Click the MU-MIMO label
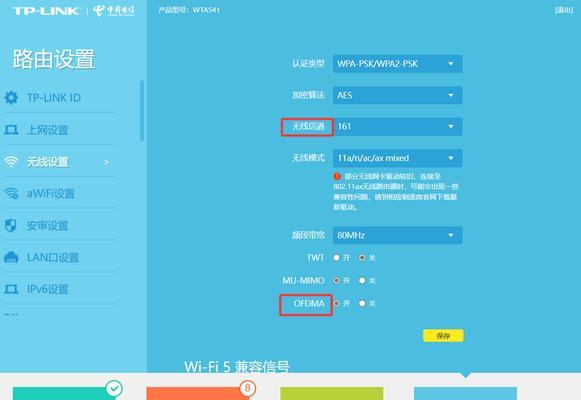 pos(303,280)
